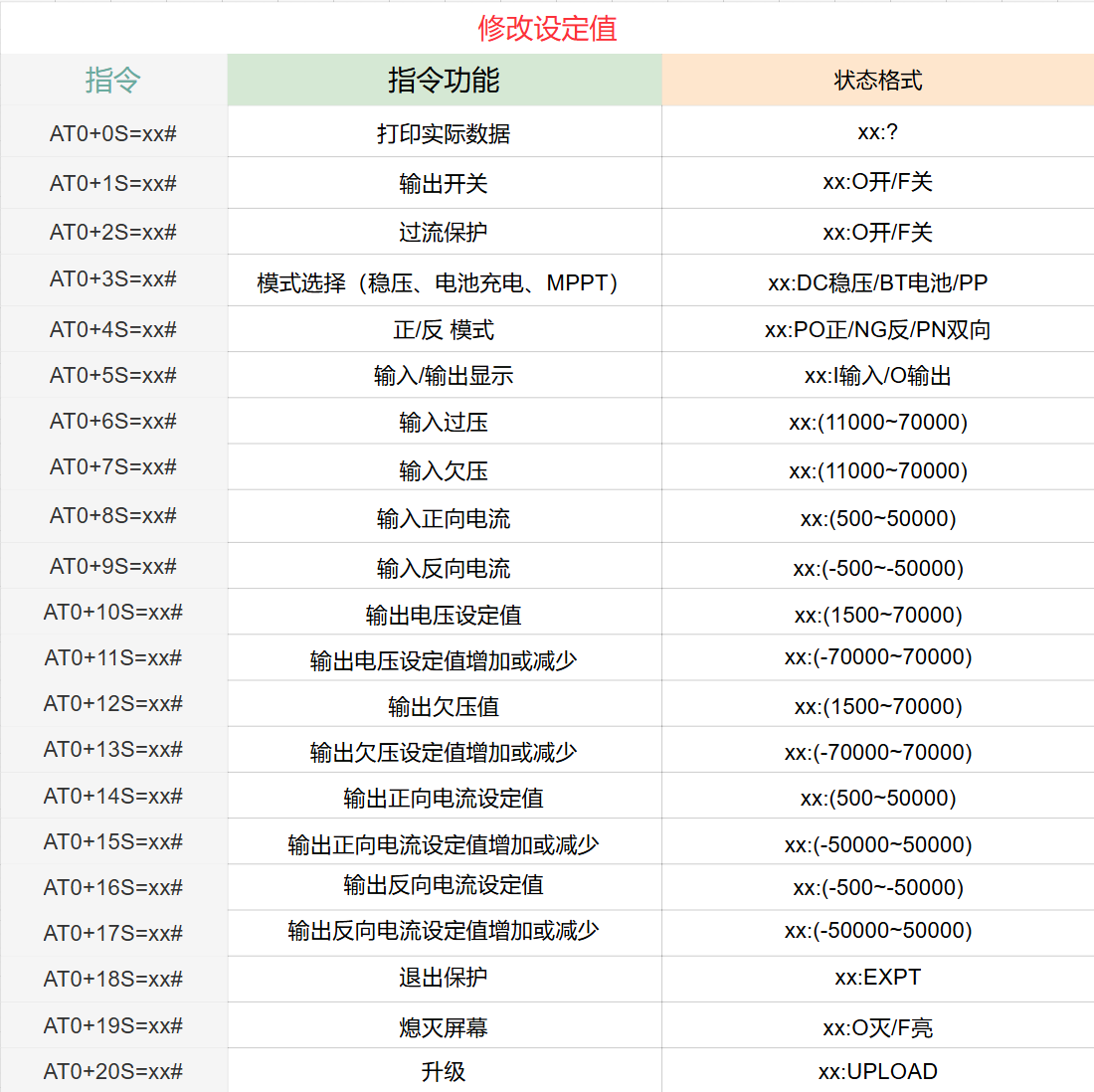The height and width of the screenshot is (1092, 1094).
Task: Select cell 'AT0+3S=xx#'
Action: (x=113, y=279)
